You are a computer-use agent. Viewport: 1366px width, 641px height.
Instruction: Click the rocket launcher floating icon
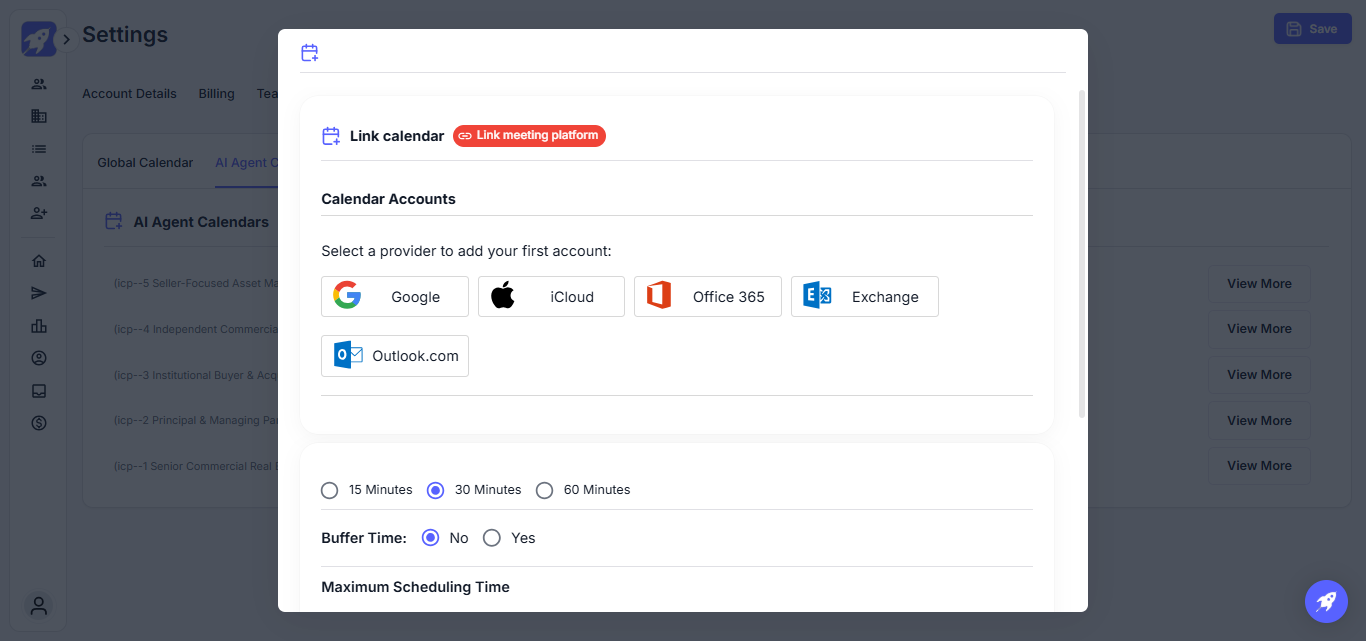pyautogui.click(x=1326, y=601)
